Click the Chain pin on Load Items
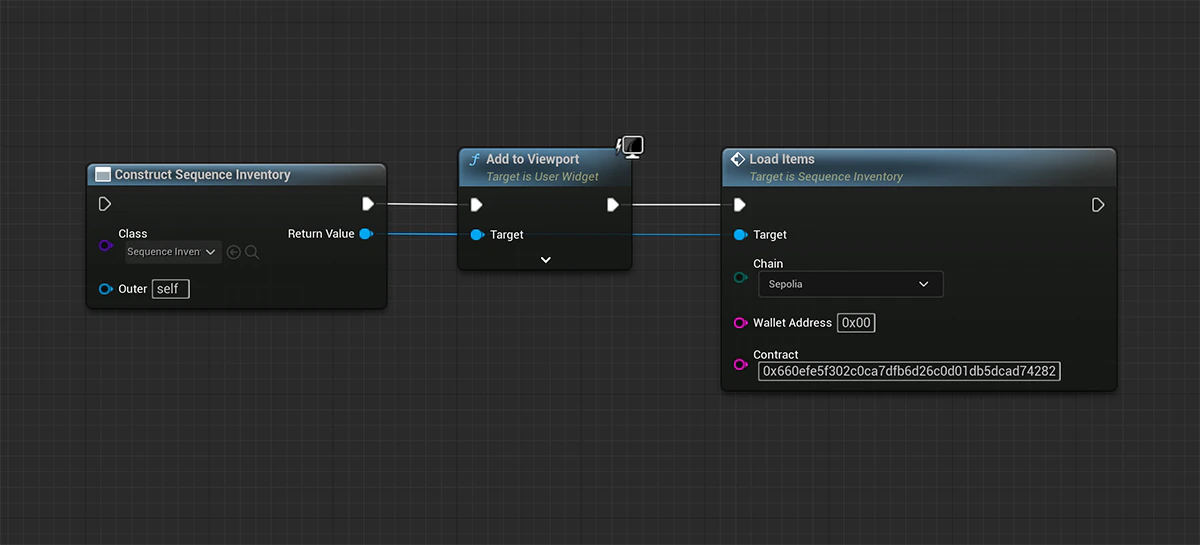1200x545 pixels. 741,277
